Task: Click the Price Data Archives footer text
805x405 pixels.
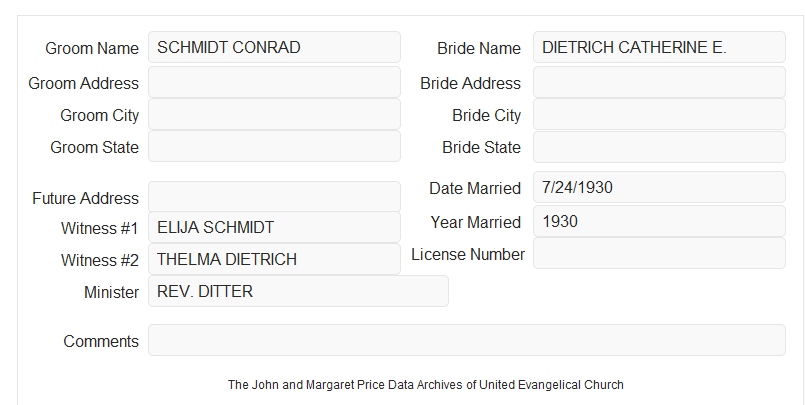Action: click(x=426, y=385)
